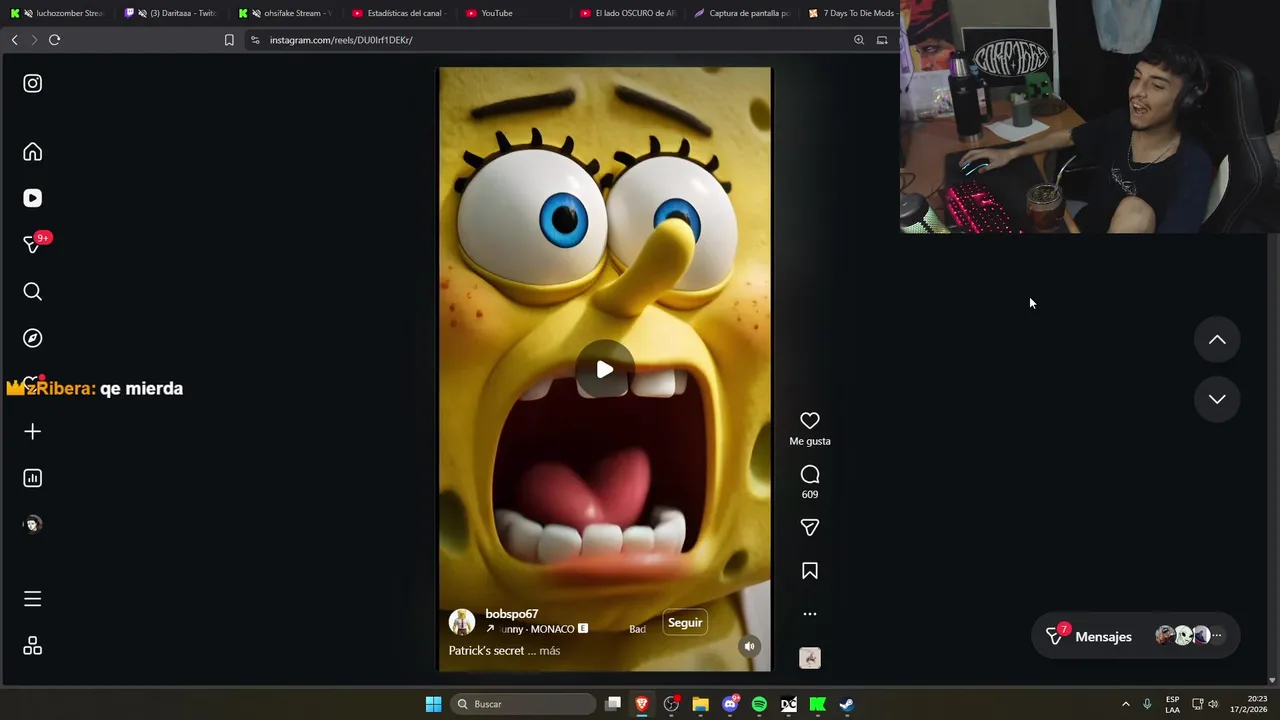The width and height of the screenshot is (1280, 720).
Task: Switch to the '7 Days To Die Mods' tab
Action: [x=853, y=13]
